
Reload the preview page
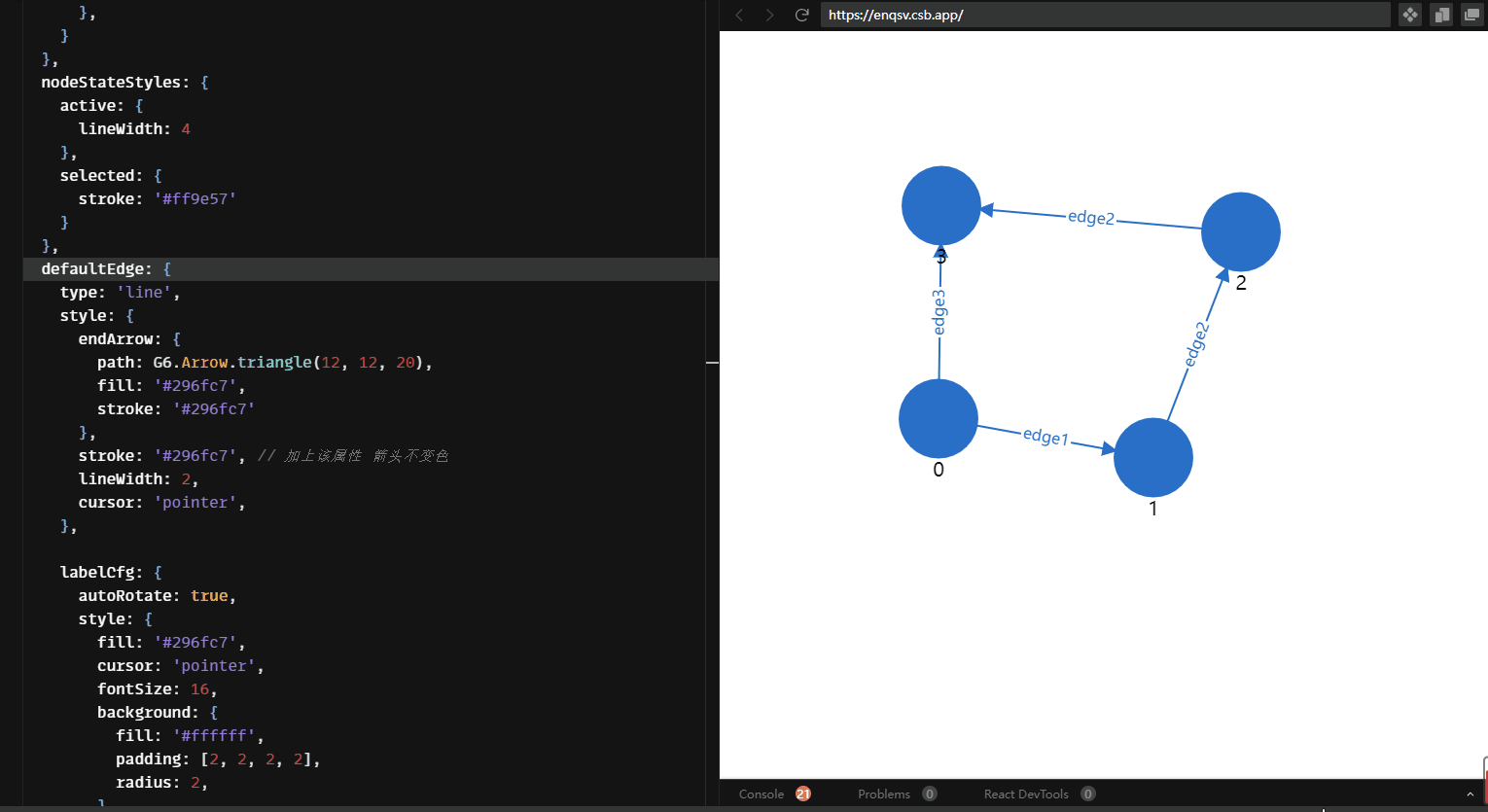pyautogui.click(x=800, y=15)
